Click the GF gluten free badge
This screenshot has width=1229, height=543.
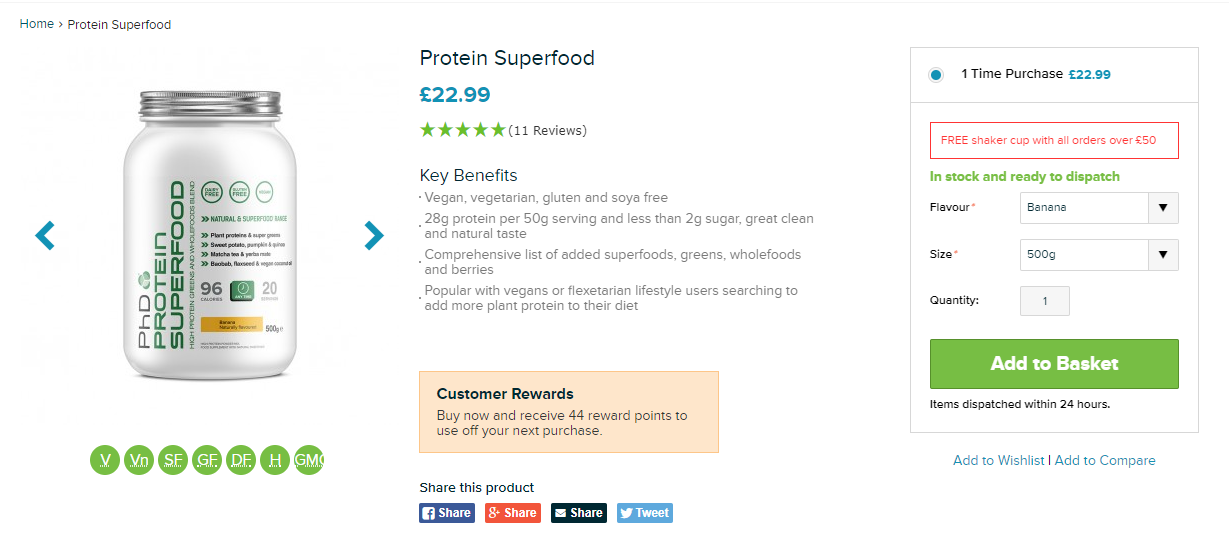tap(207, 460)
